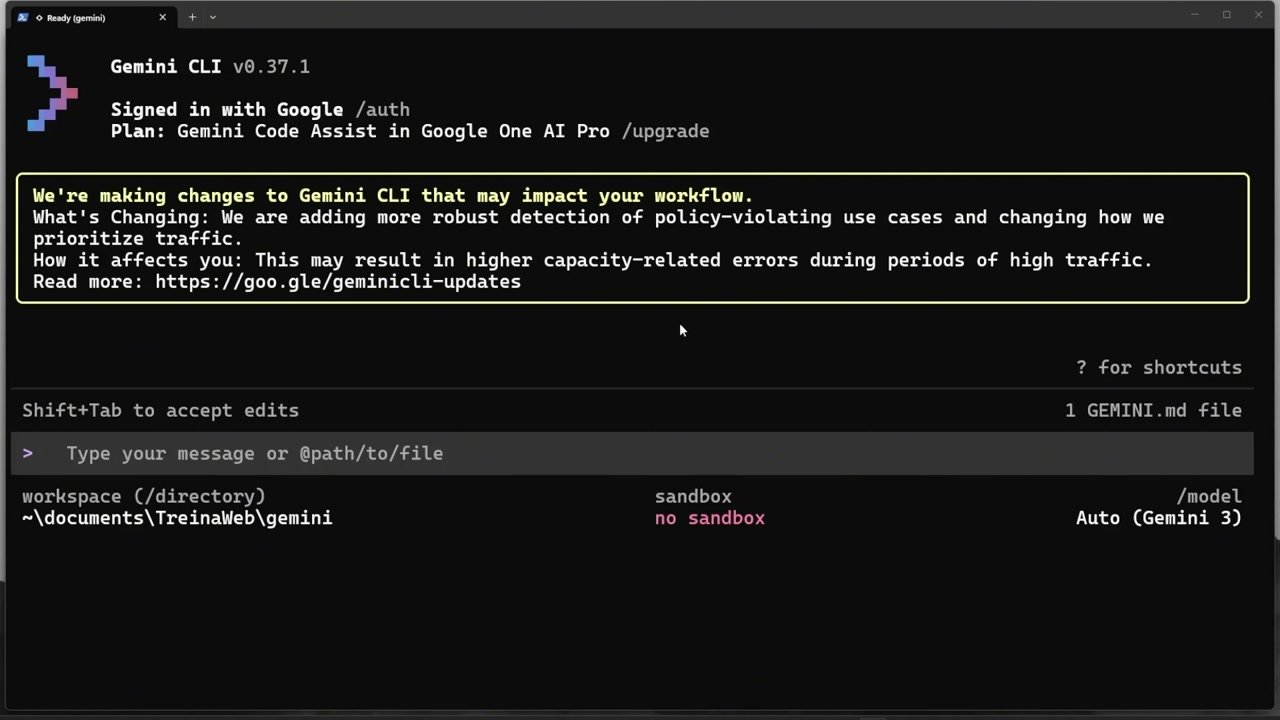Click the yellow workflow changes headline
Image resolution: width=1280 pixels, height=720 pixels.
[393, 196]
